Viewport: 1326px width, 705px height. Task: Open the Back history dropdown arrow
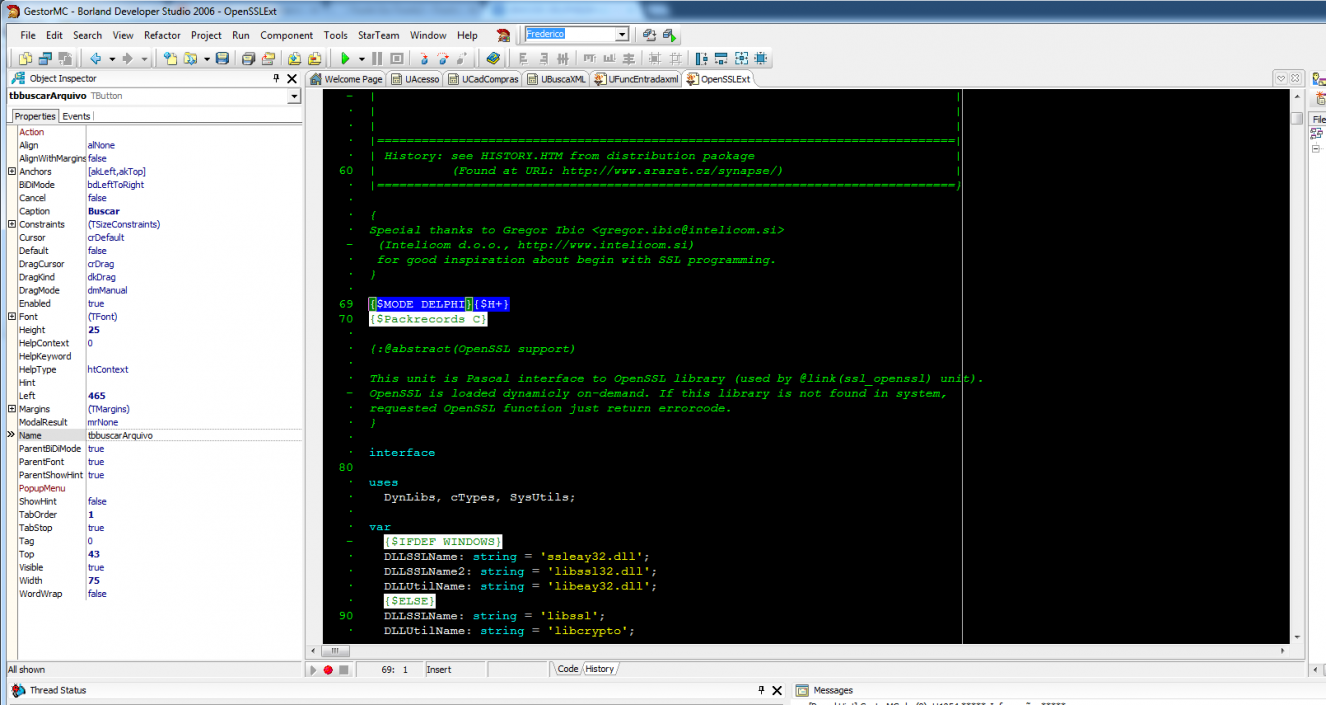pyautogui.click(x=112, y=59)
